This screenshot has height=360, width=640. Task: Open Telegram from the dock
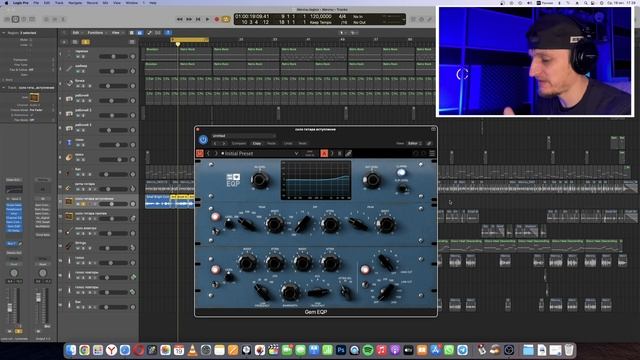click(x=462, y=350)
